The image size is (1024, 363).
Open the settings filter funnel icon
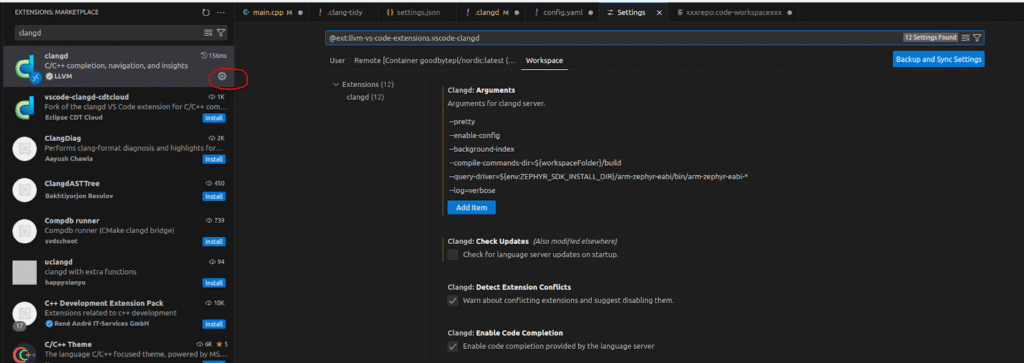point(977,38)
